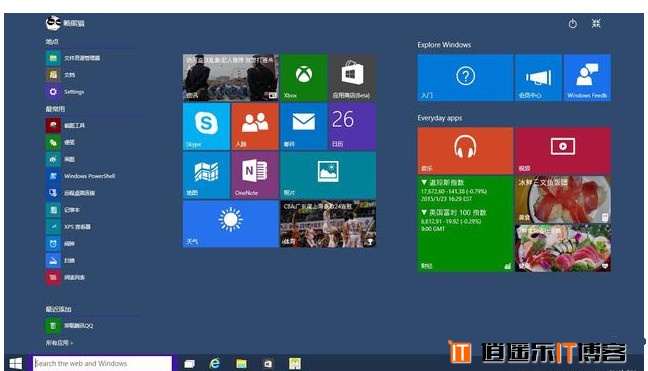Image resolution: width=648 pixels, height=371 pixels.
Task: Launch Internet Explorer from the taskbar
Action: coord(215,364)
